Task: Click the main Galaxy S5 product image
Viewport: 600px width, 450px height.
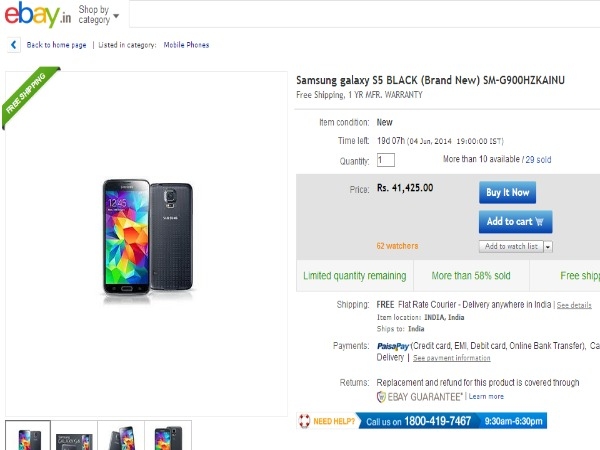Action: (x=148, y=238)
